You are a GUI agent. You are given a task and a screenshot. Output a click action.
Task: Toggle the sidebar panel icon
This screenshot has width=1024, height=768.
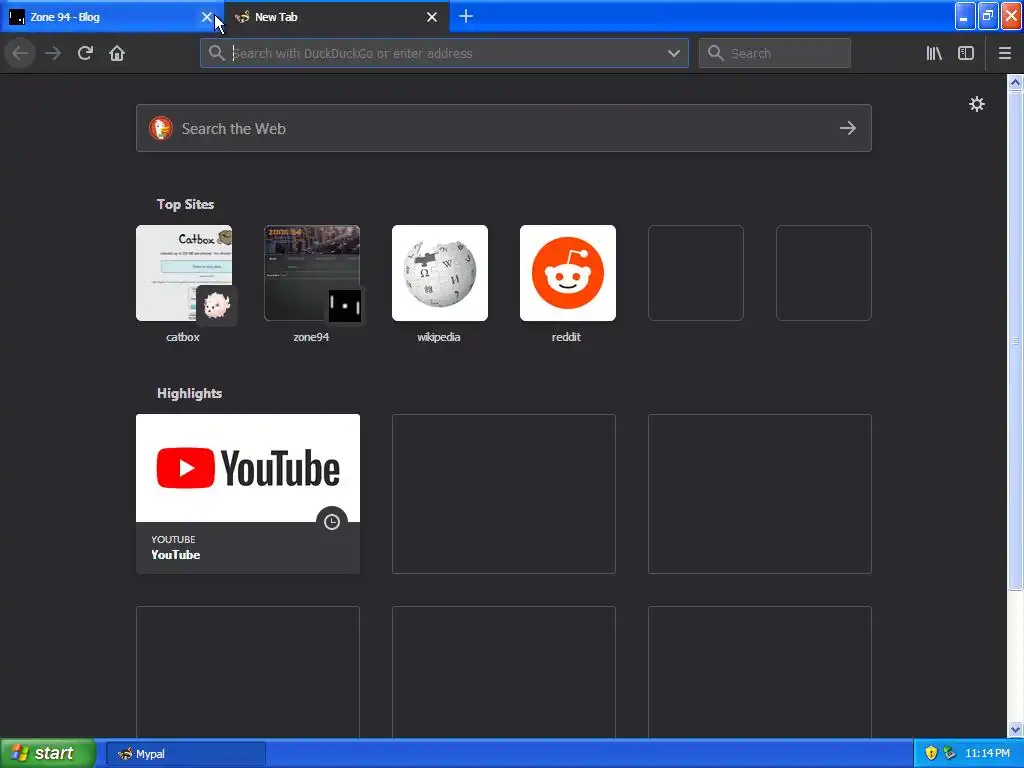[x=966, y=53]
